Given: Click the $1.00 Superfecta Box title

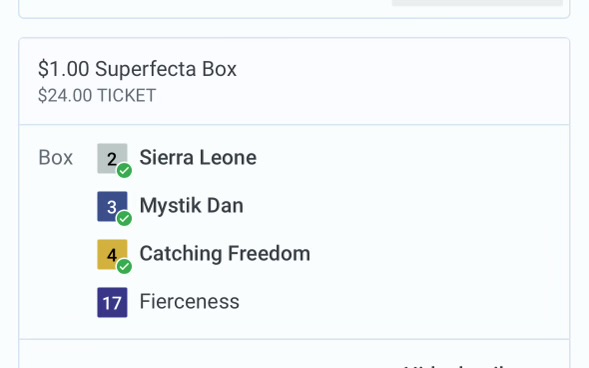Looking at the screenshot, I should 137,69.
